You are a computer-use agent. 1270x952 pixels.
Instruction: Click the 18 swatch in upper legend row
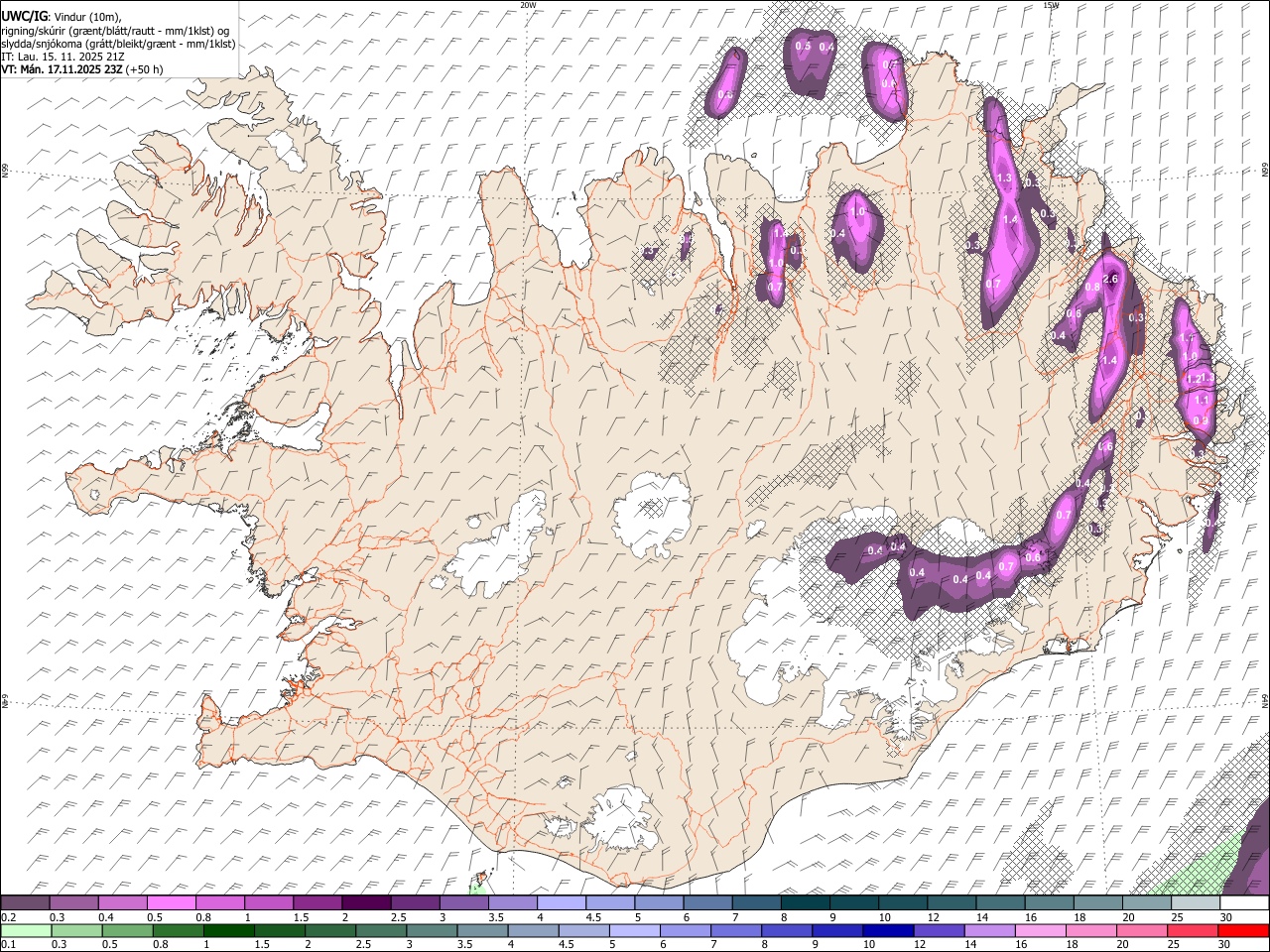click(1097, 902)
